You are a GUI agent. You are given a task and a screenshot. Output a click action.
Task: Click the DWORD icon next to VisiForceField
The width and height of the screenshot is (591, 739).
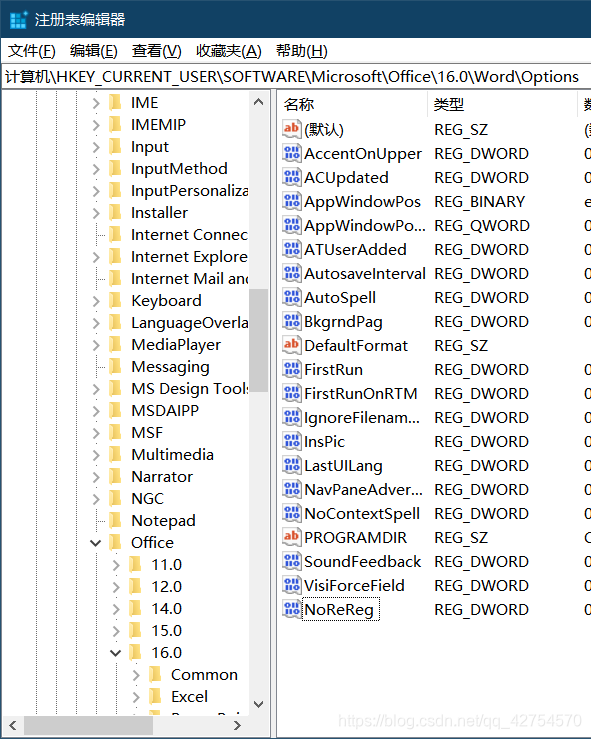(x=292, y=585)
